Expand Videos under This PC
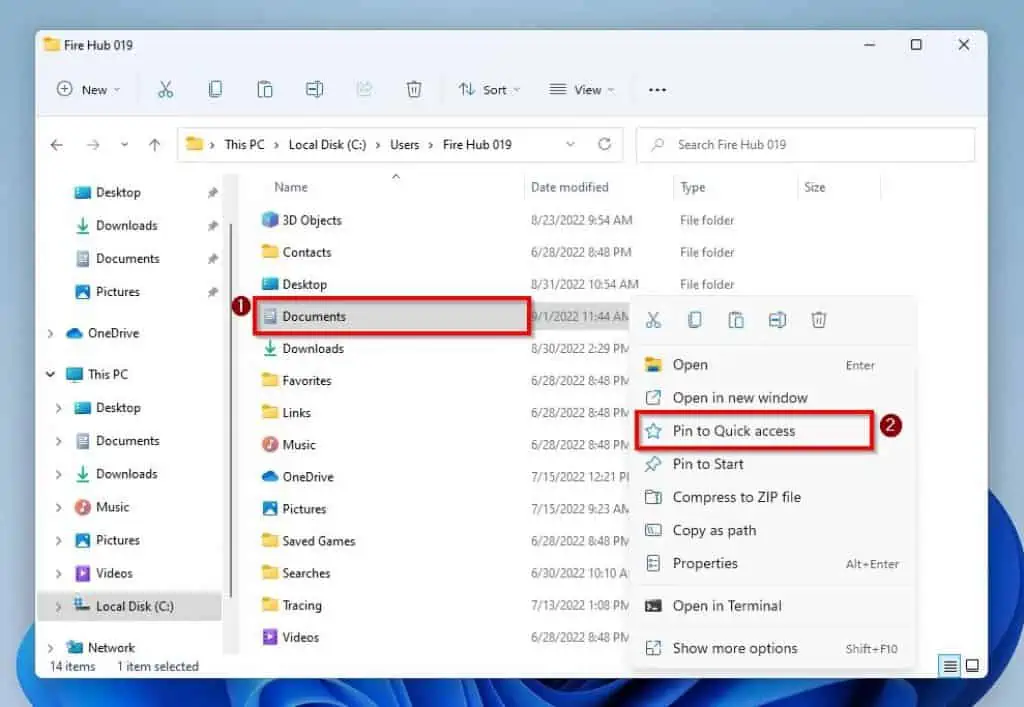 click(58, 574)
